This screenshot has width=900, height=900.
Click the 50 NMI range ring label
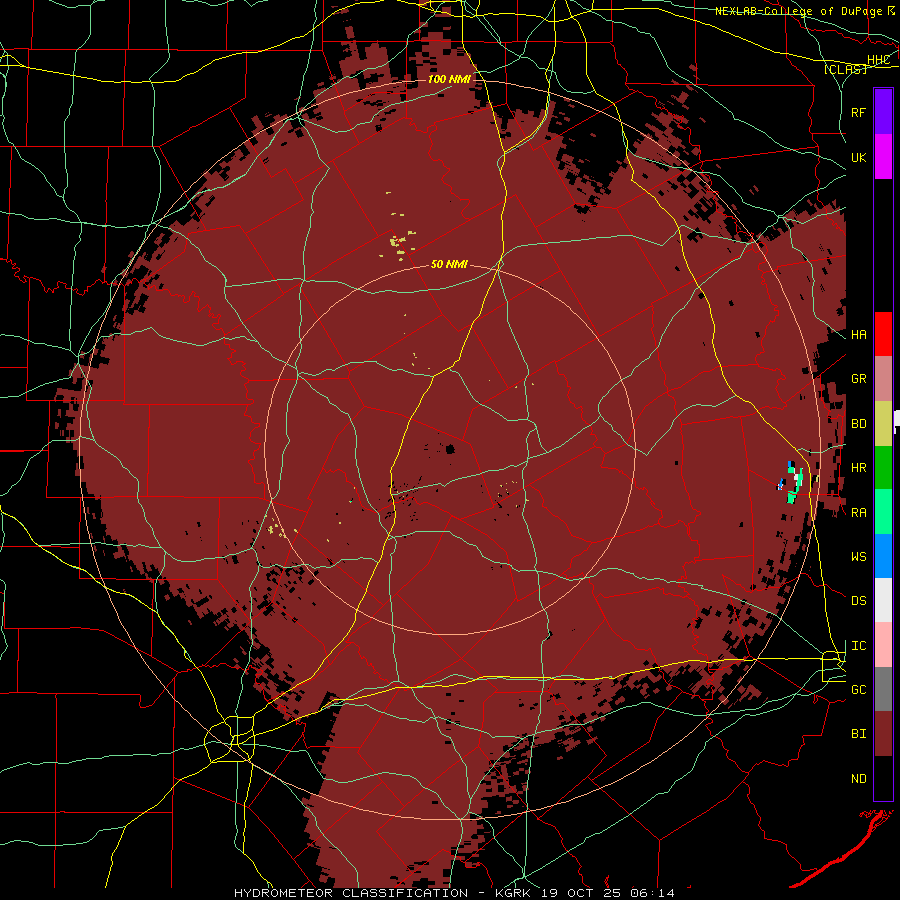(x=449, y=264)
